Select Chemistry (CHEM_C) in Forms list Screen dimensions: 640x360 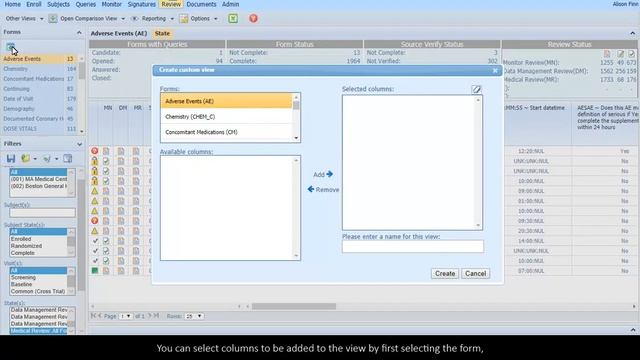227,117
